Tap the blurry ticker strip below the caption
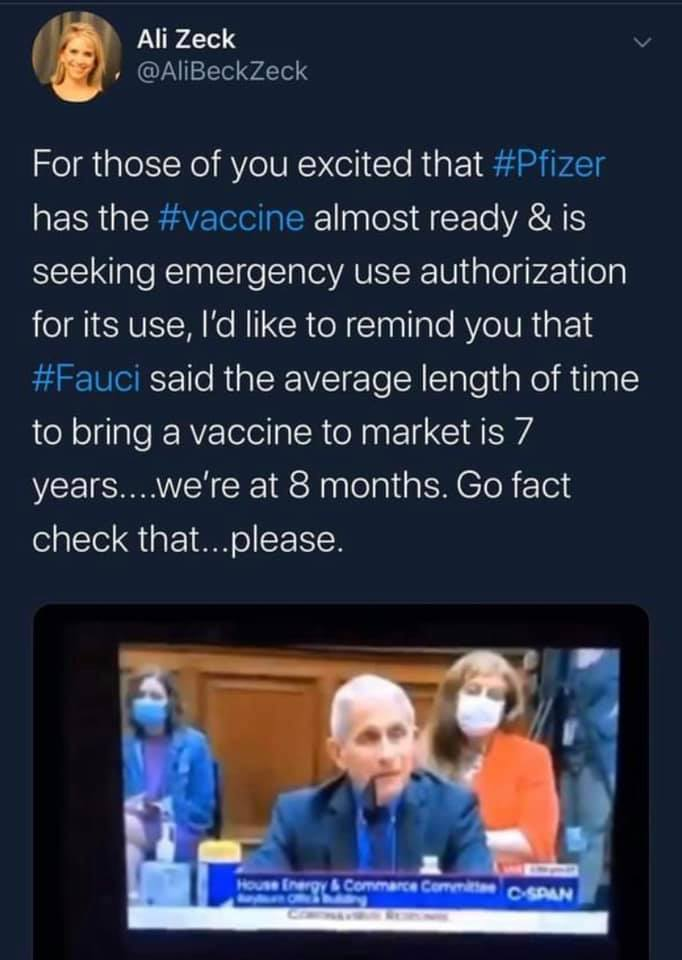The image size is (682, 960). coord(369,918)
